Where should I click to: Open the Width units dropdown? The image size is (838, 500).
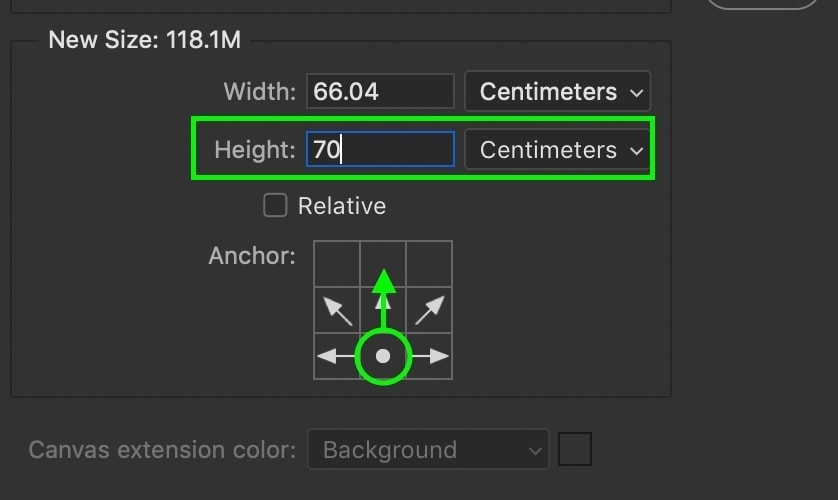[557, 91]
